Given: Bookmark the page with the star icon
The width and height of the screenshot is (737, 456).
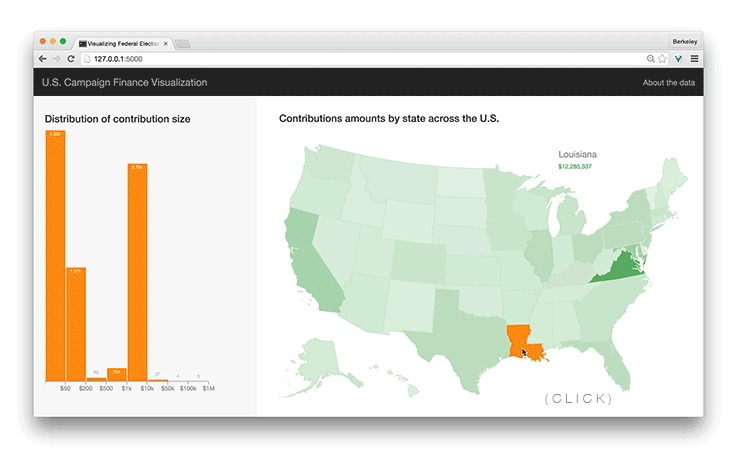Looking at the screenshot, I should tap(662, 59).
